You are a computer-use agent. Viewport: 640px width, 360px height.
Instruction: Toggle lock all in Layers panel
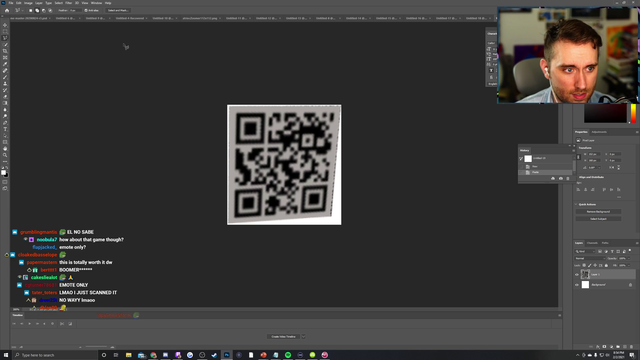[x=606, y=265]
